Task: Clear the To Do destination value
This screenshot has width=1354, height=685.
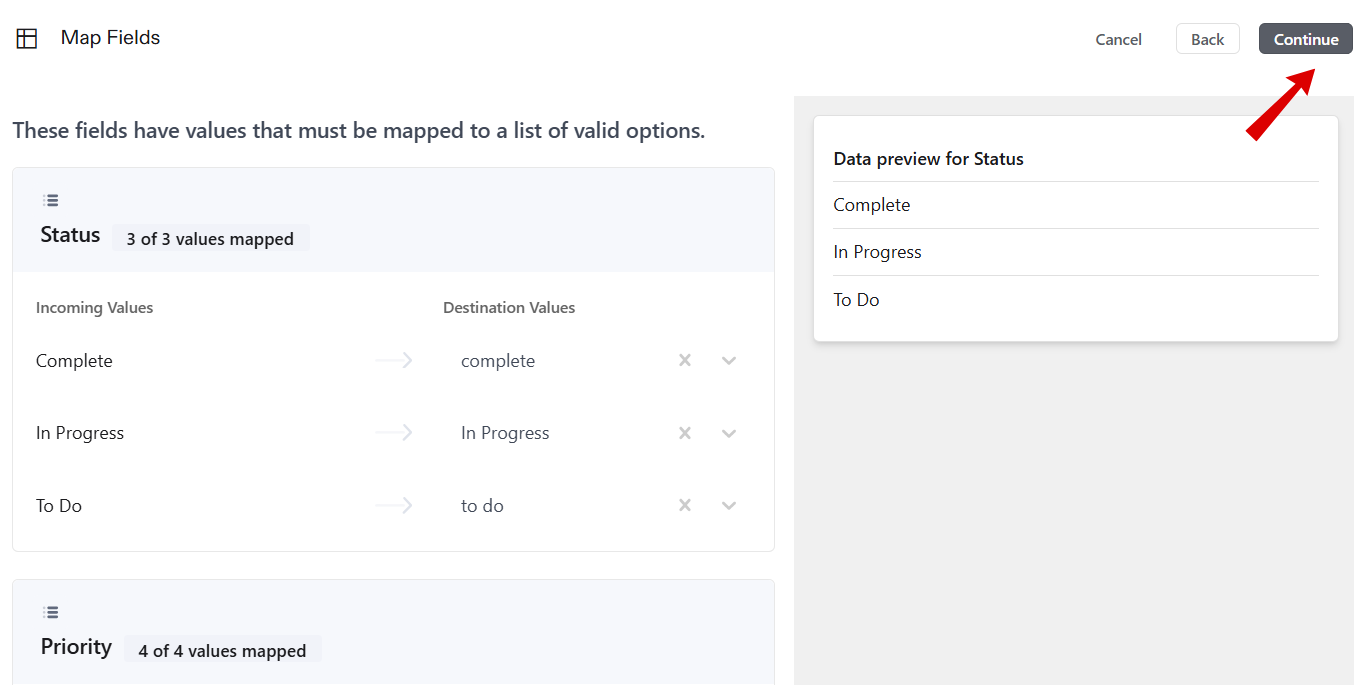Action: pos(684,505)
